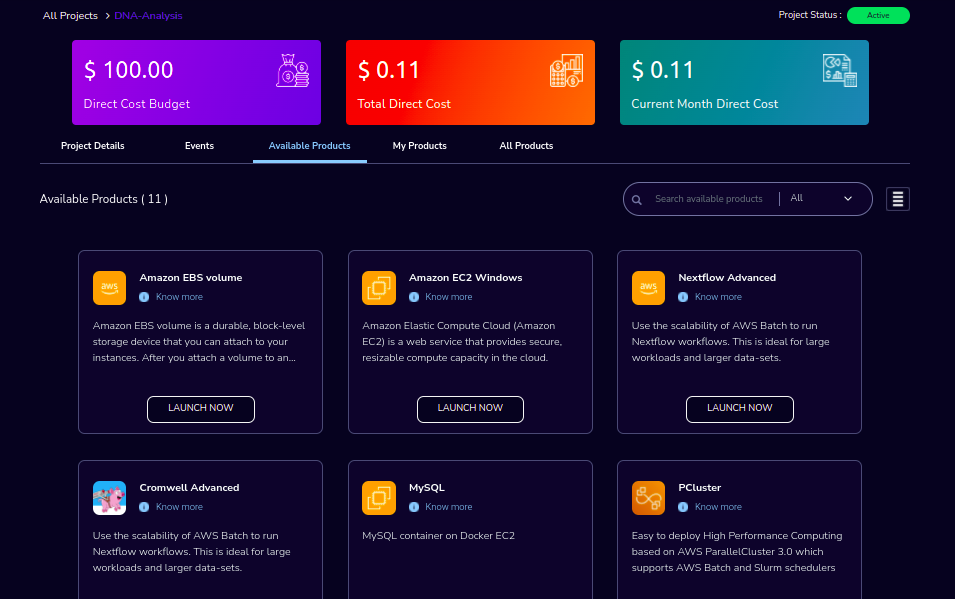Switch to the Events tab
This screenshot has height=599, width=955.
pos(199,146)
